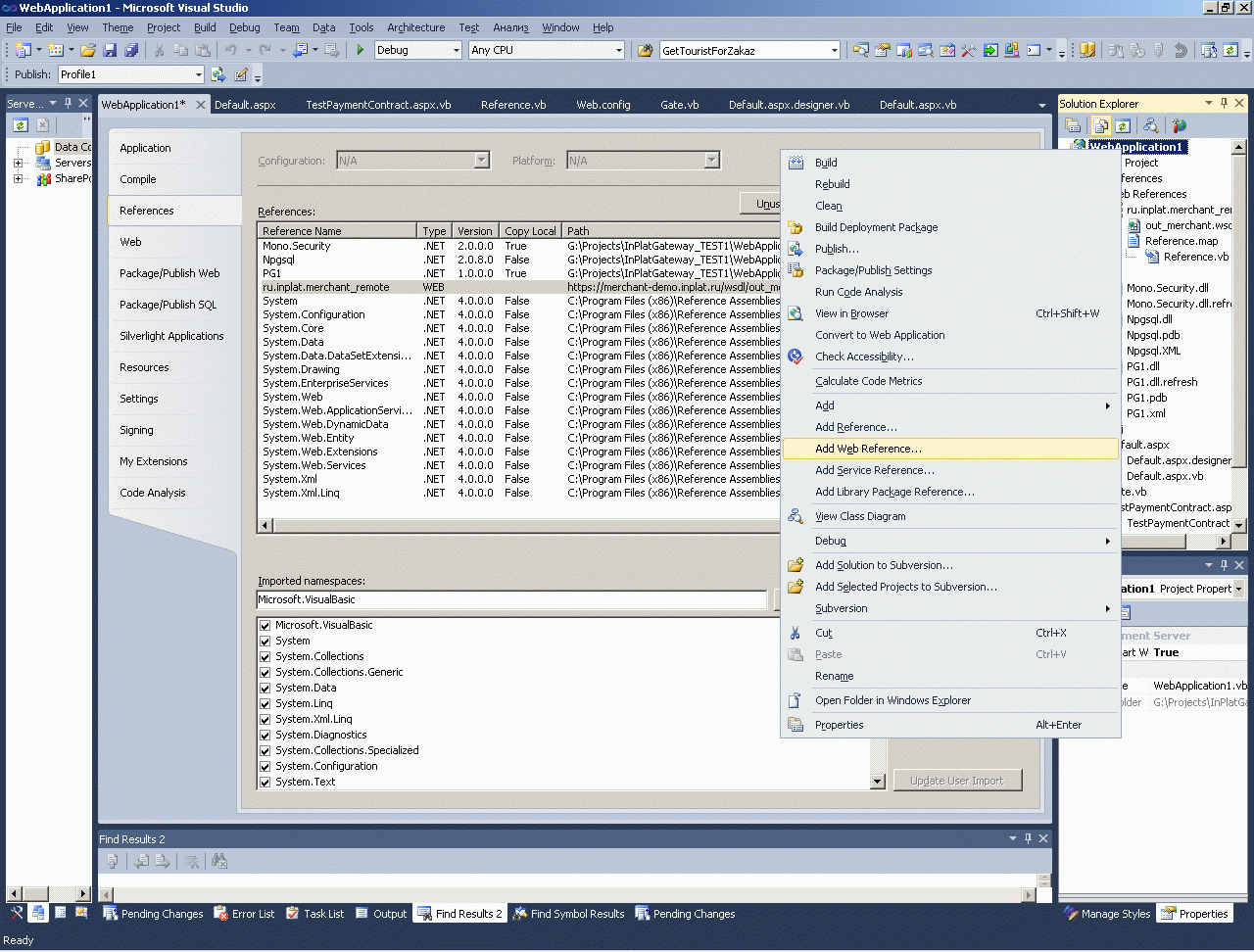Click the Navigate Backward toolbar icon
The image size is (1254, 952).
[x=301, y=50]
